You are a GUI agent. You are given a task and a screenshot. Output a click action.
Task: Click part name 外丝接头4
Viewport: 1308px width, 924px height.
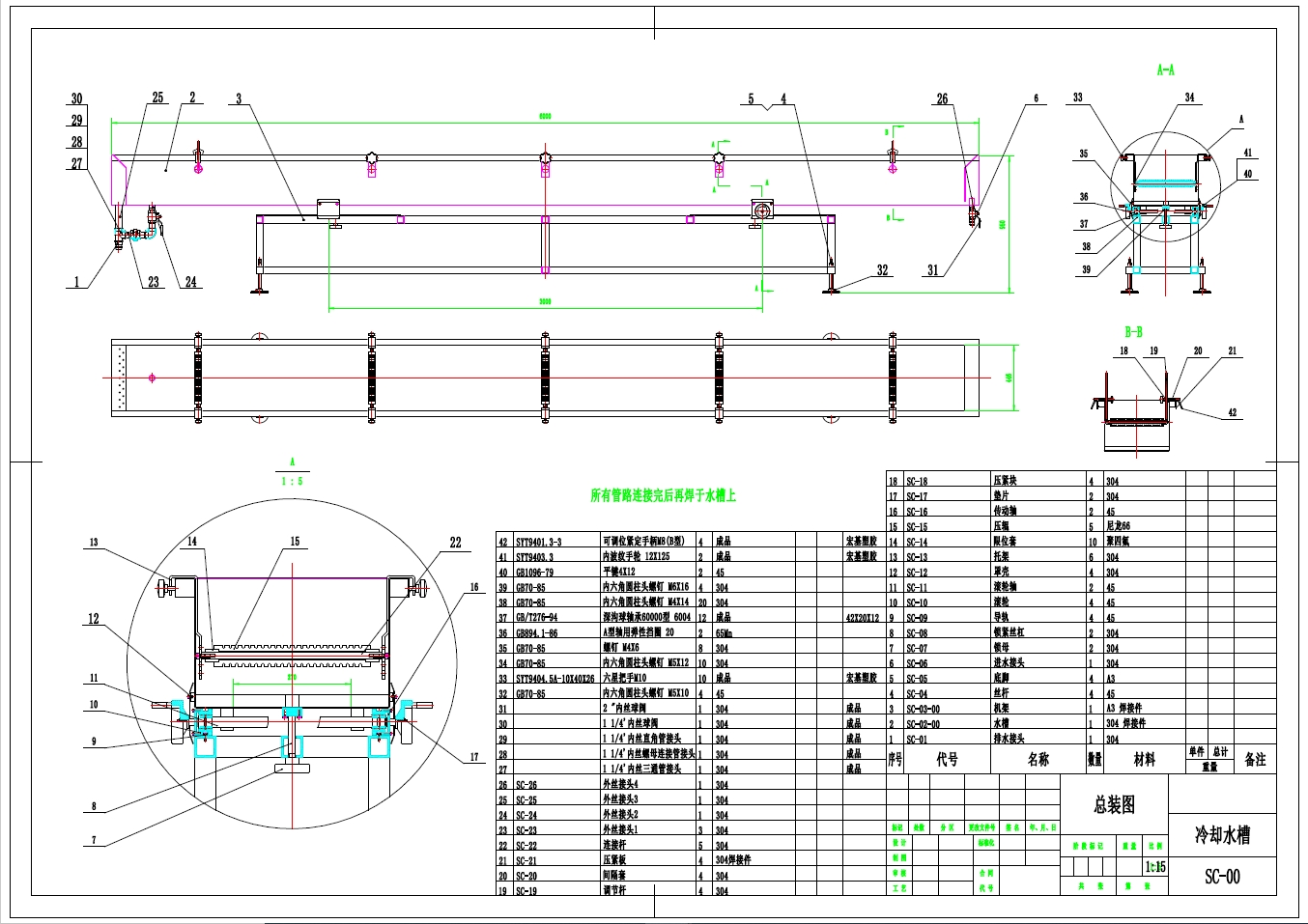620,784
